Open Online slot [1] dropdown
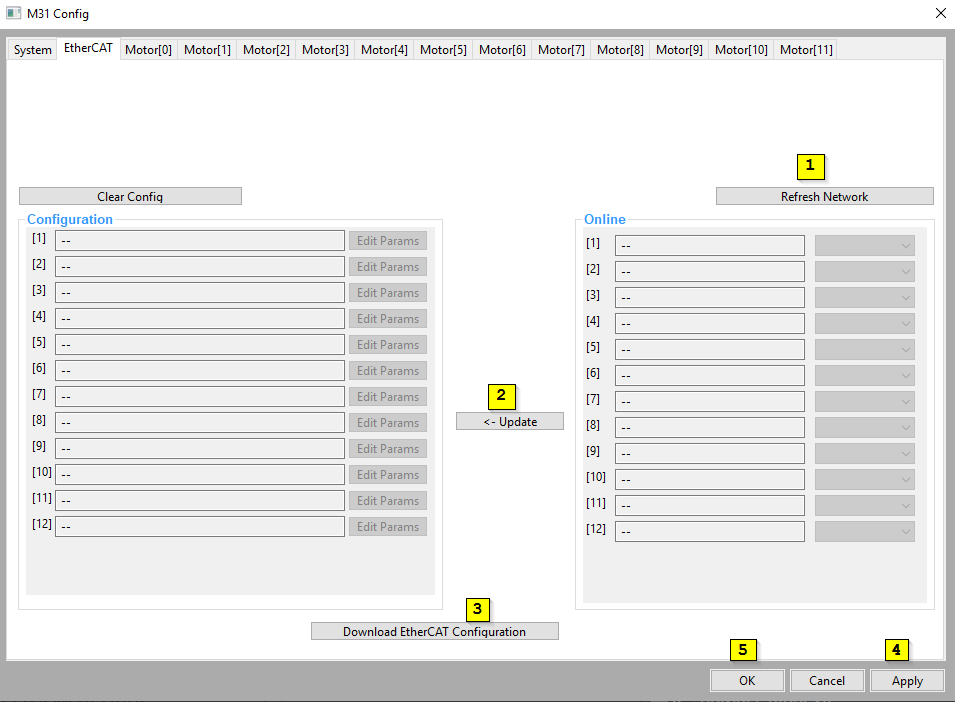 click(865, 245)
